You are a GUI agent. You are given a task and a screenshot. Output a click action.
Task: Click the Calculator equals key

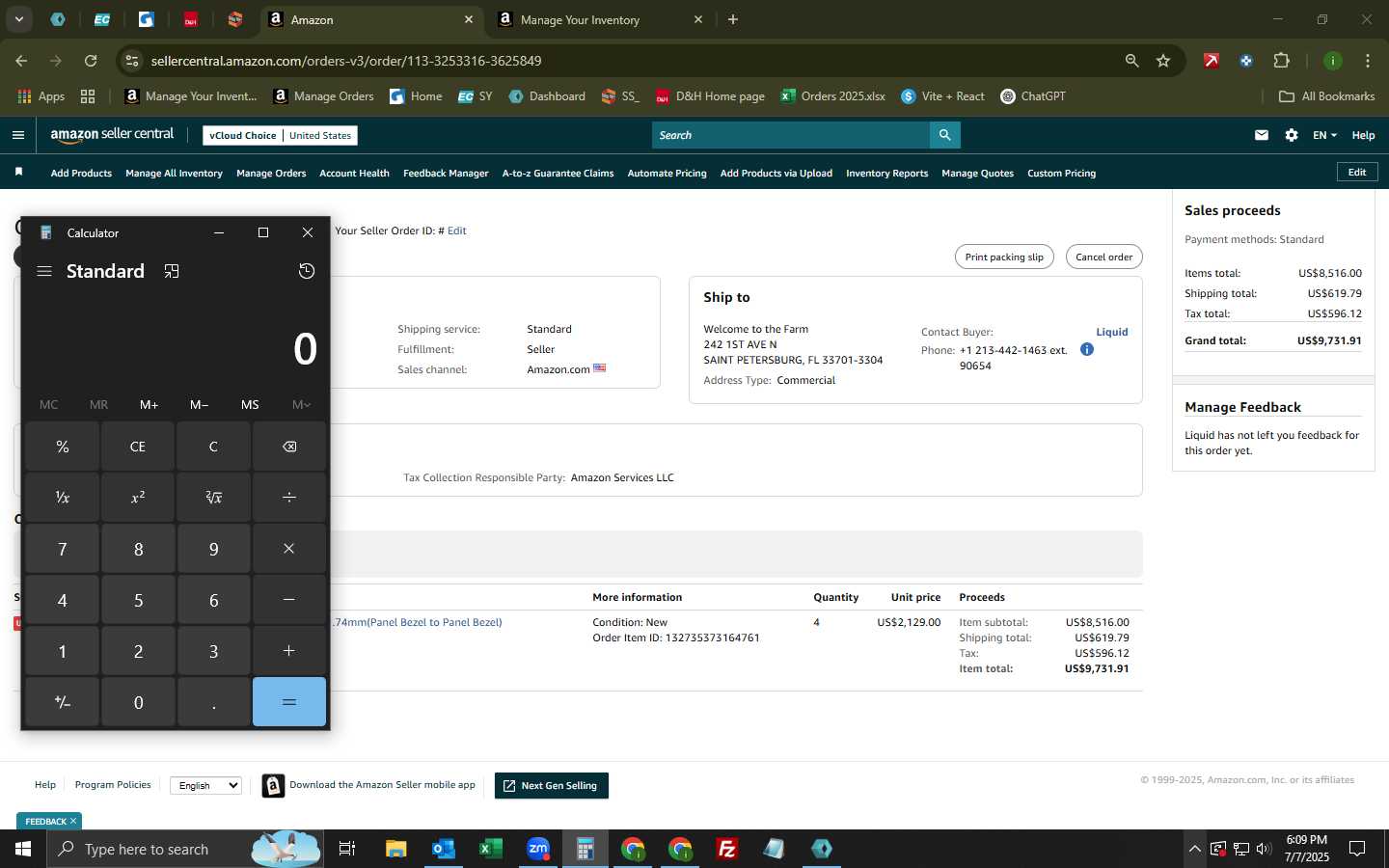click(x=289, y=702)
